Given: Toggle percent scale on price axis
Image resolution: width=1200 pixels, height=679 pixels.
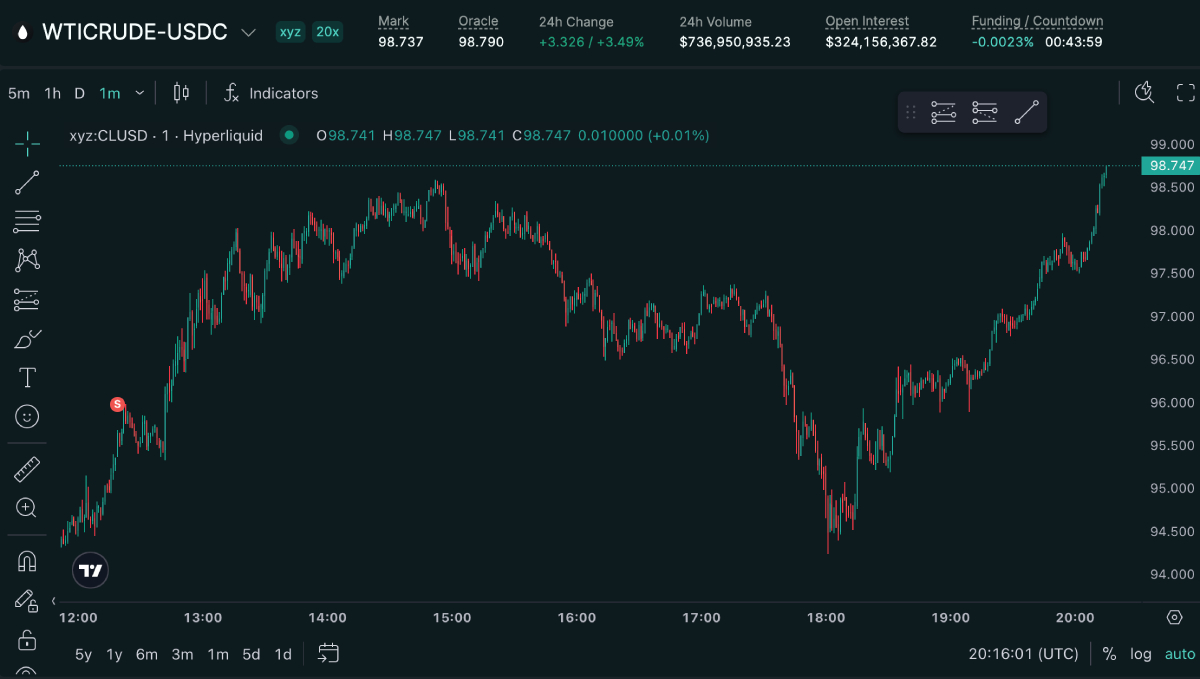Looking at the screenshot, I should pyautogui.click(x=1109, y=654).
